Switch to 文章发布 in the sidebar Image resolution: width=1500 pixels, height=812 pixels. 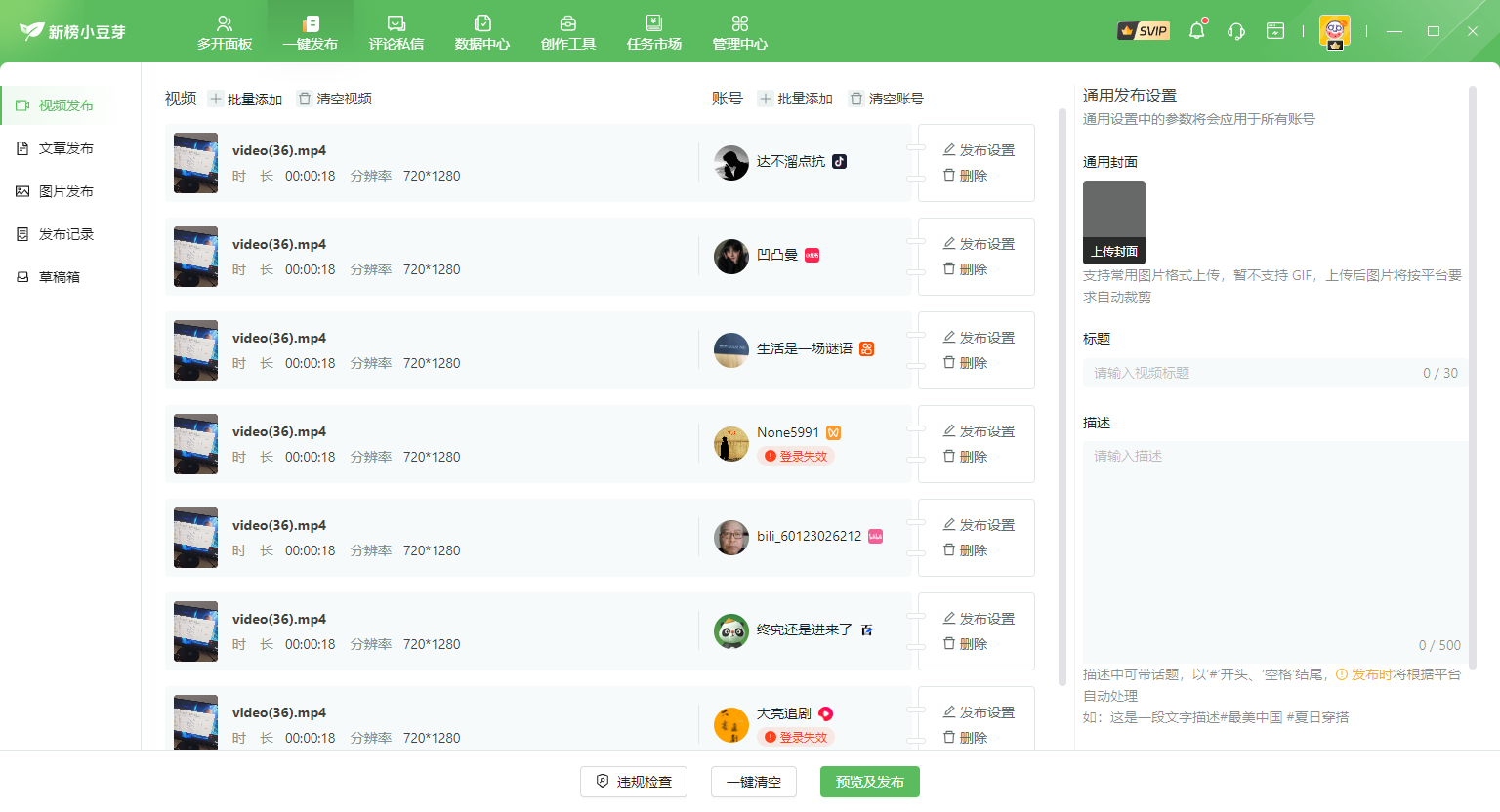click(x=65, y=148)
